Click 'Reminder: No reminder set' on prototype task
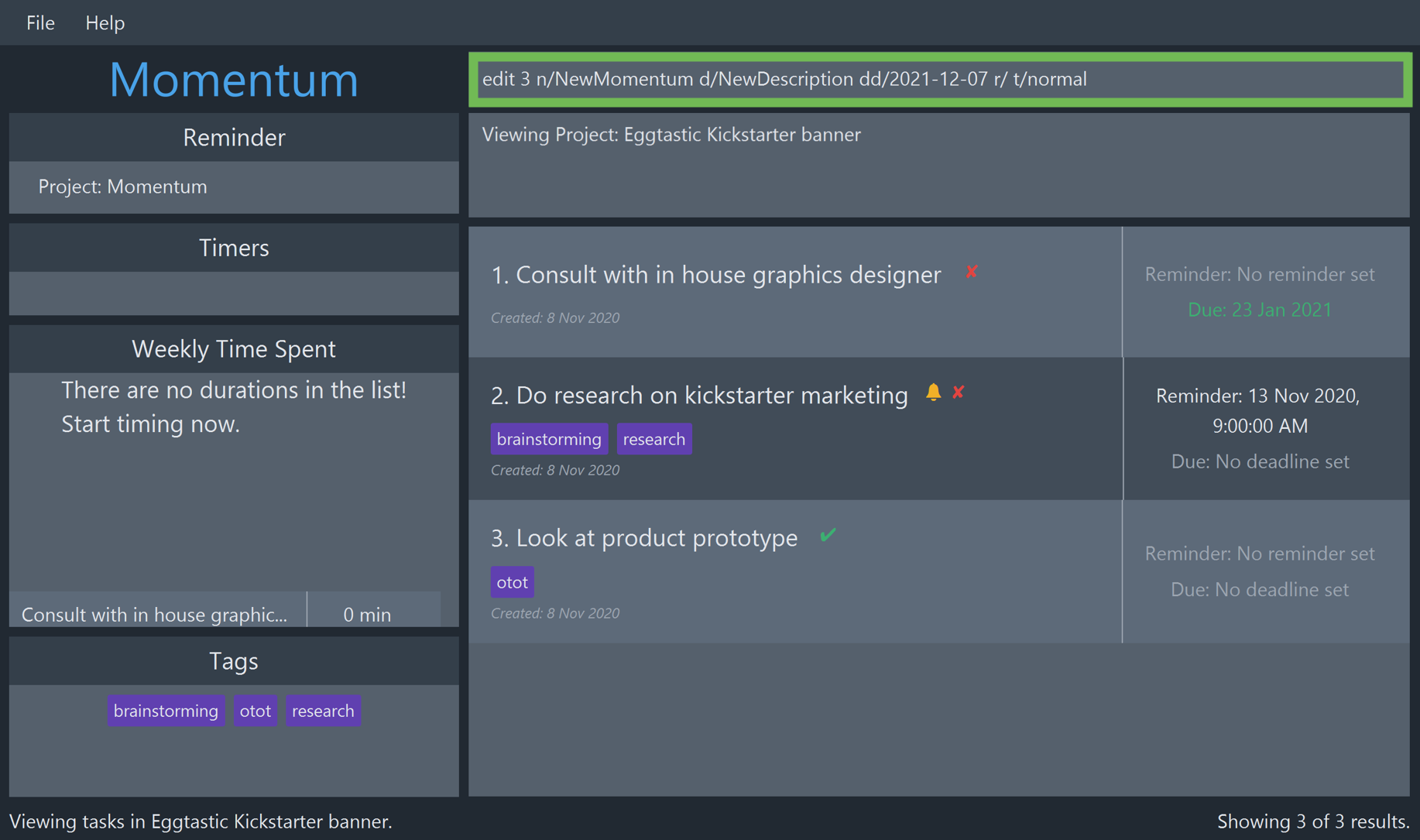This screenshot has height=840, width=1420. tap(1260, 554)
